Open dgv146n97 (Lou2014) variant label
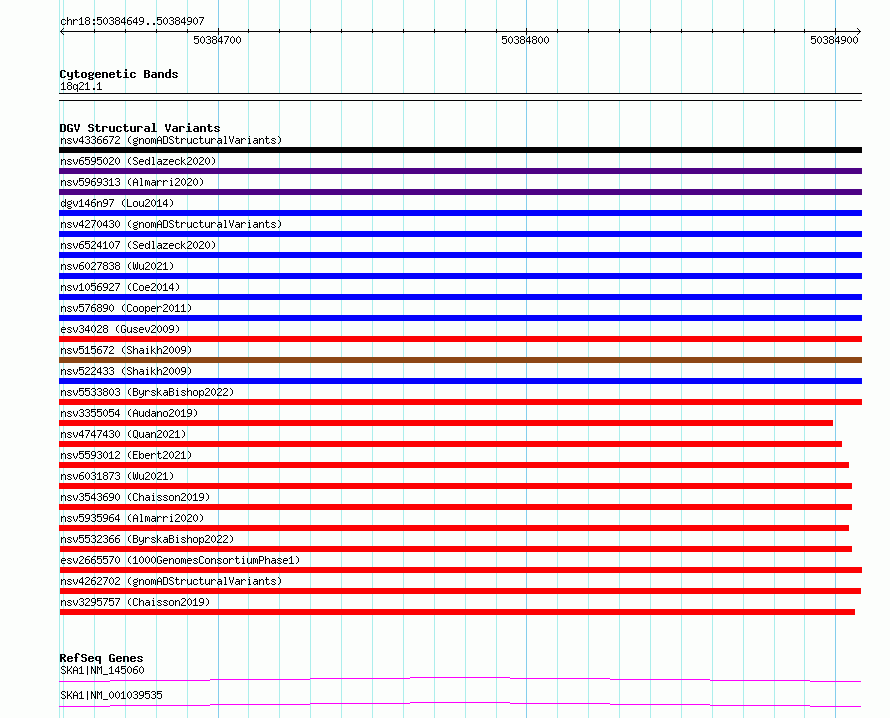Viewport: 890px width, 718px height. (x=117, y=203)
